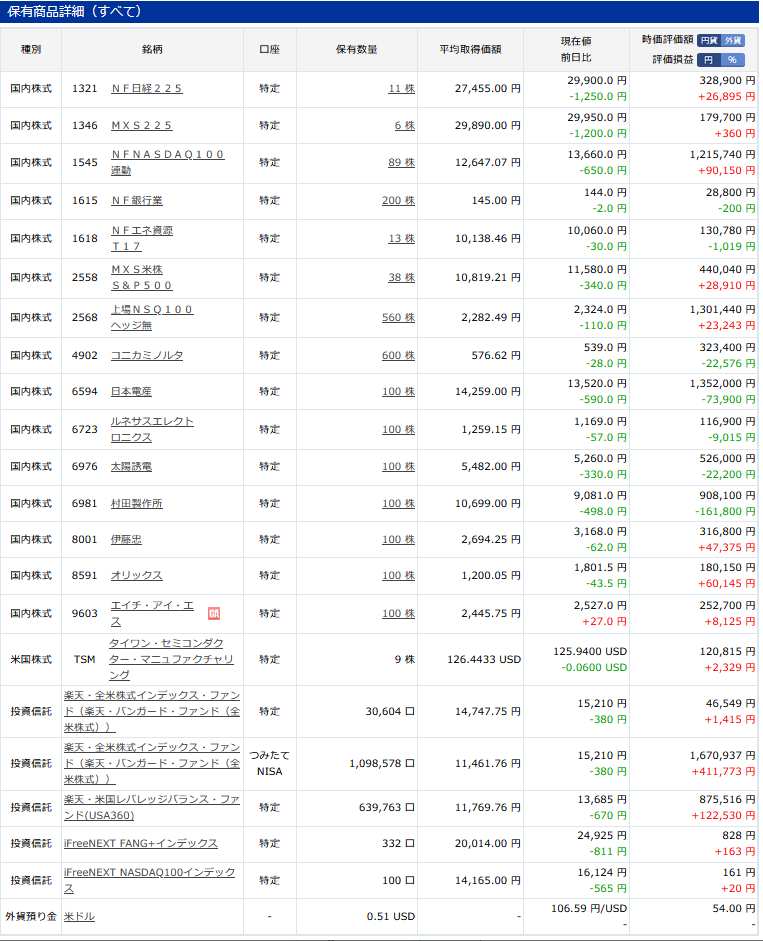Viewport: 763px width, 941px height.
Task: Open ＭＸＳ２２５ stock link
Action: [142, 126]
